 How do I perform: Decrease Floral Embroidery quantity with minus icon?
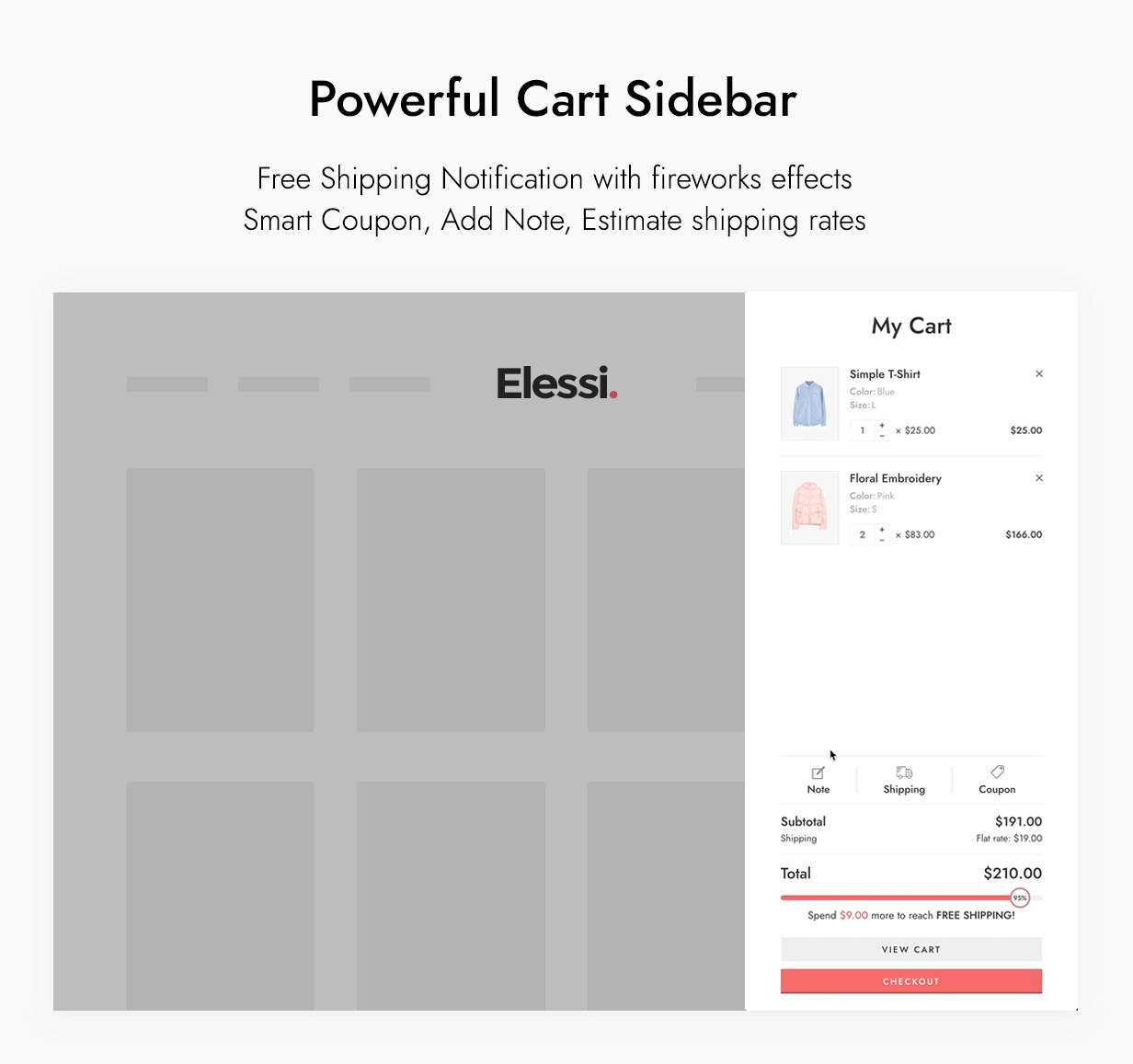click(881, 539)
